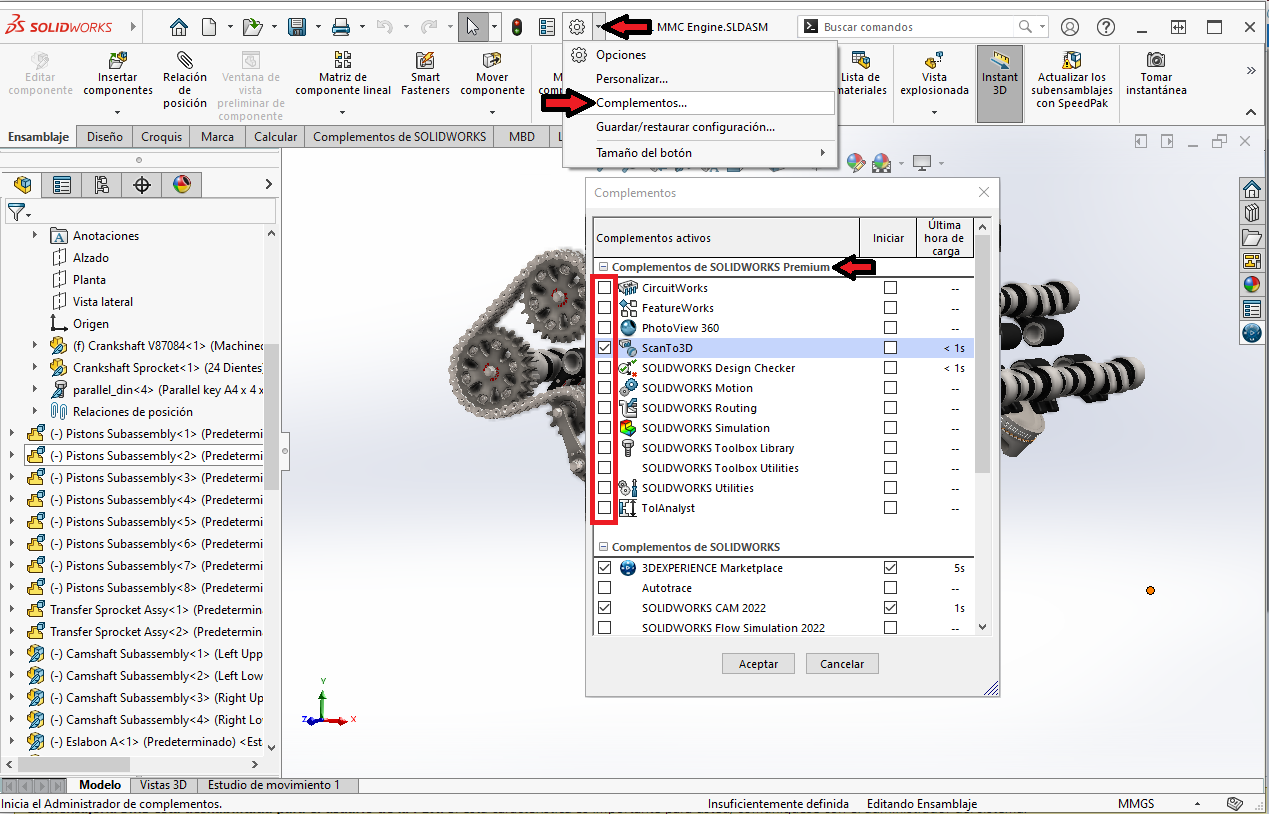This screenshot has width=1270, height=814.
Task: Click Actualizar los subensamblajes con SpeedPak
Action: 1072,80
